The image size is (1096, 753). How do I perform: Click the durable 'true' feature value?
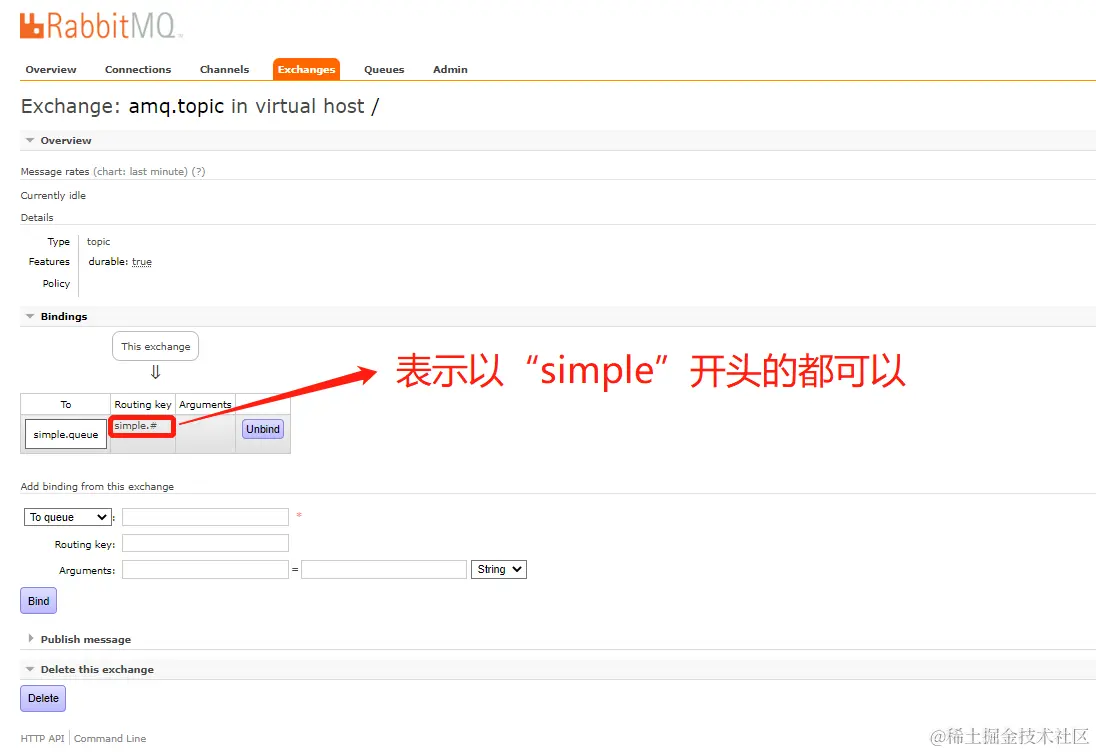[x=142, y=261]
